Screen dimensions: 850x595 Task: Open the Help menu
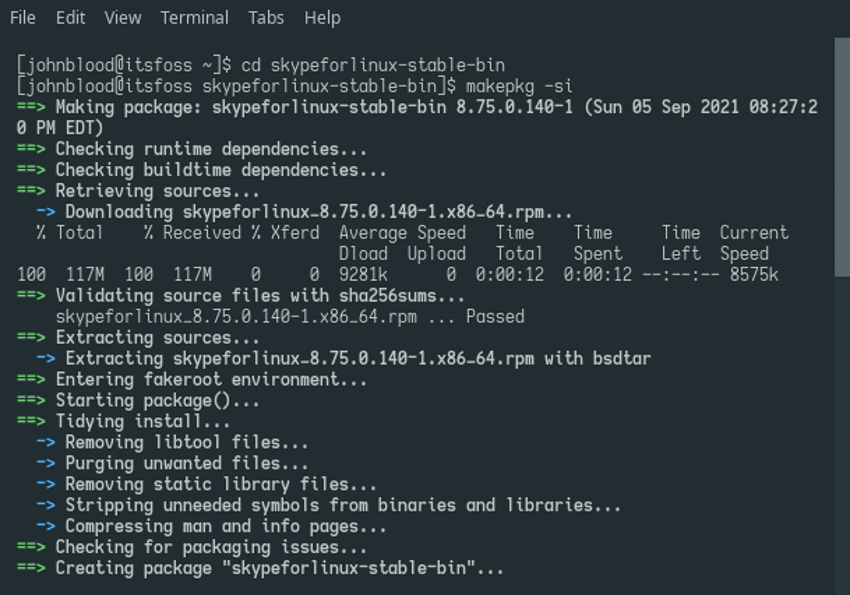tap(322, 17)
